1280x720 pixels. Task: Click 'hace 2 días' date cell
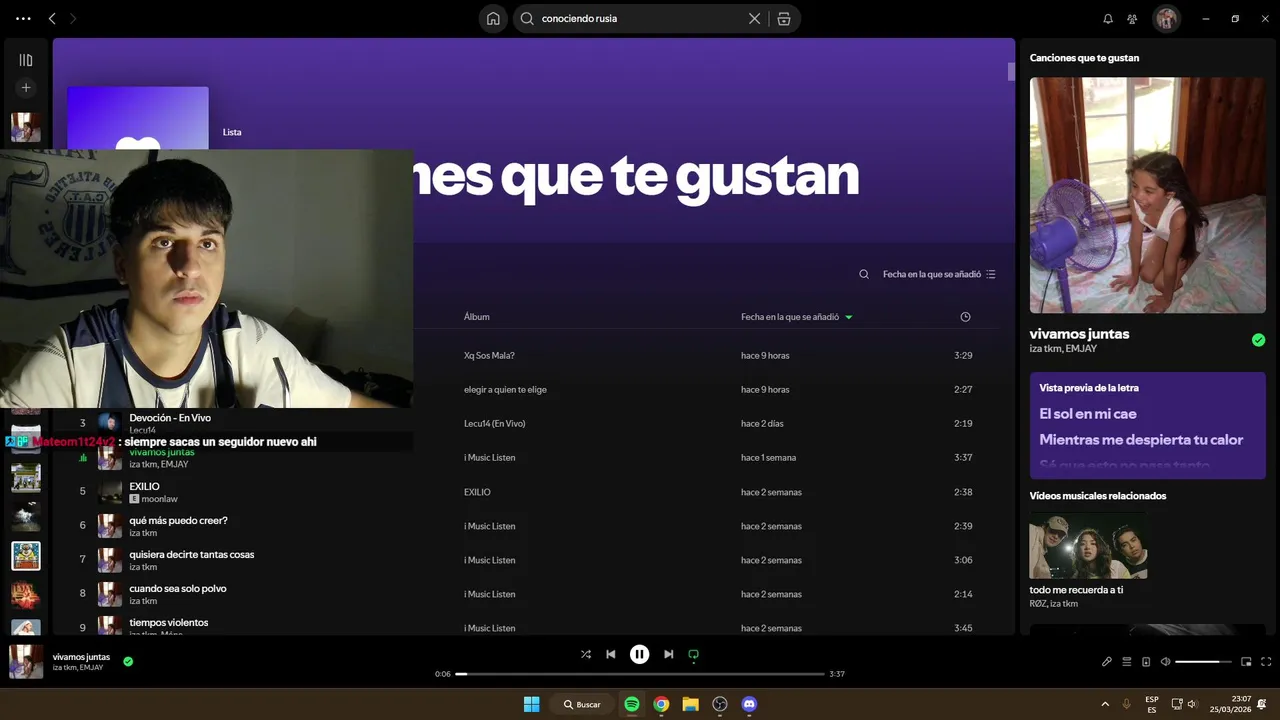coord(763,423)
